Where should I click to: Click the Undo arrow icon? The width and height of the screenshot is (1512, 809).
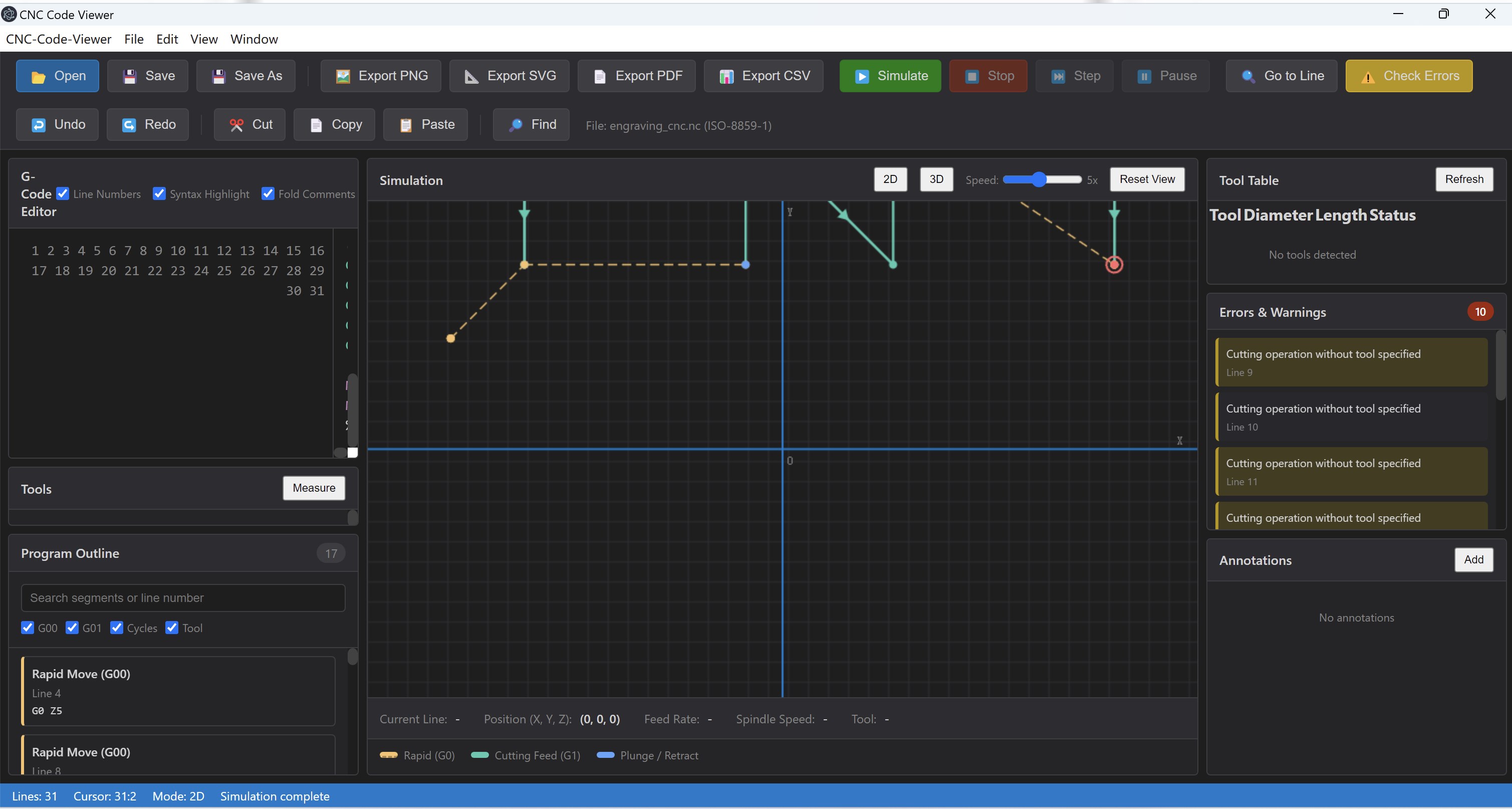point(38,125)
